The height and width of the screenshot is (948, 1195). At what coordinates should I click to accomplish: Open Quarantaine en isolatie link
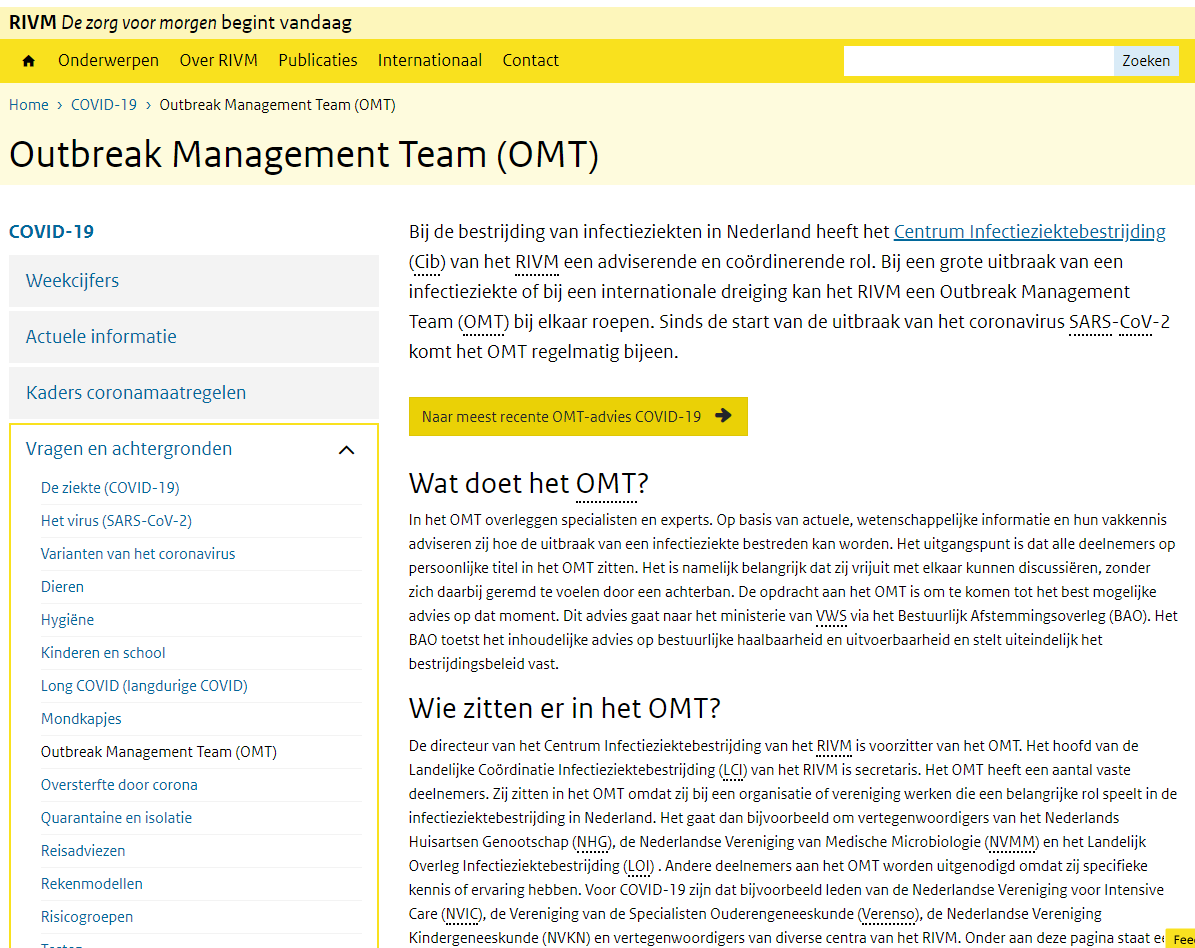(117, 818)
